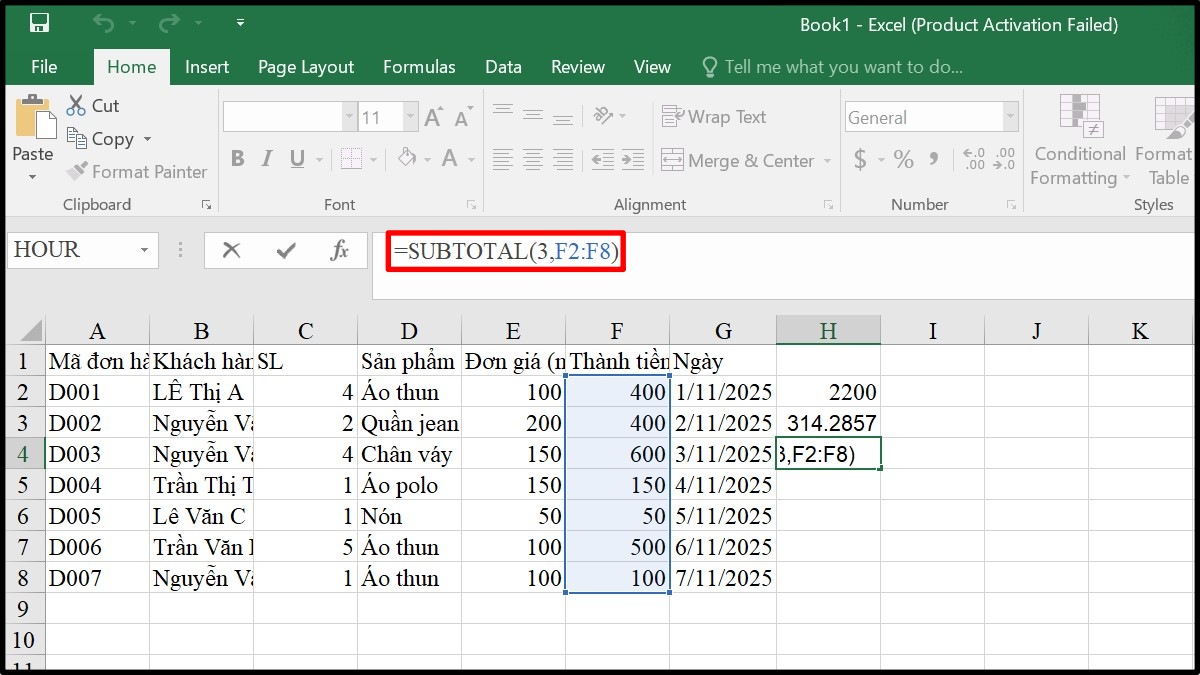Open the Data ribbon tab
The width and height of the screenshot is (1200, 675).
pos(503,67)
